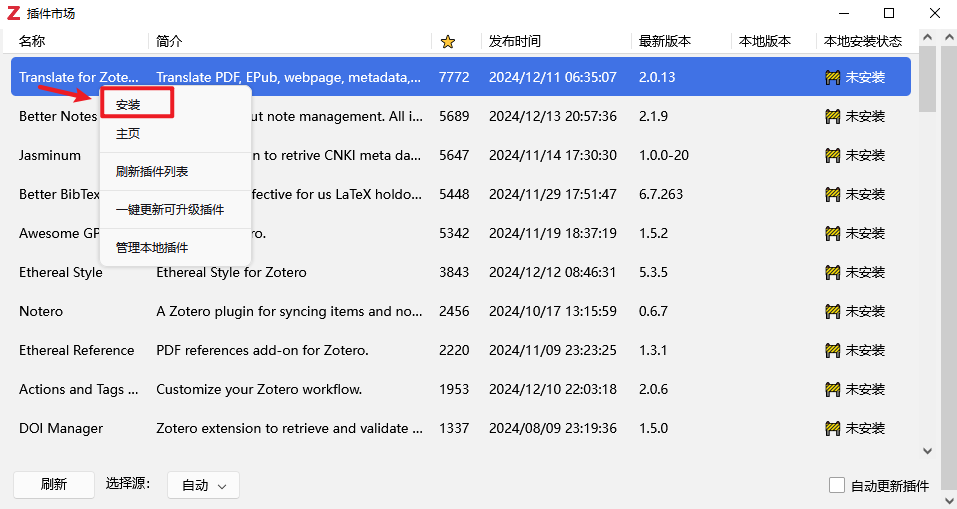Click the inner list scrollbar thumb
The width and height of the screenshot is (957, 509).
pos(928,79)
